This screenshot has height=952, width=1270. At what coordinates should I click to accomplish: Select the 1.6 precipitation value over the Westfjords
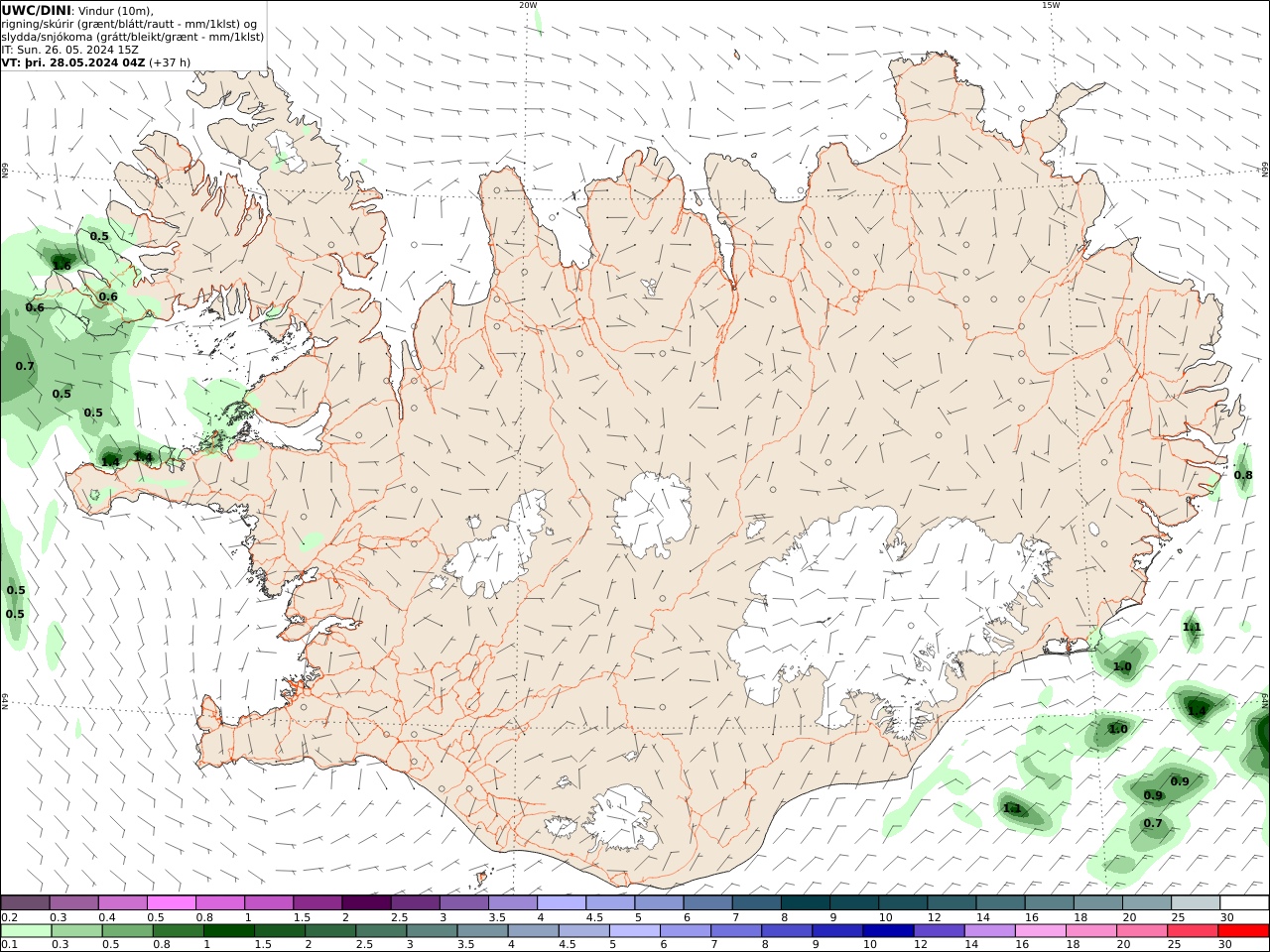point(62,265)
